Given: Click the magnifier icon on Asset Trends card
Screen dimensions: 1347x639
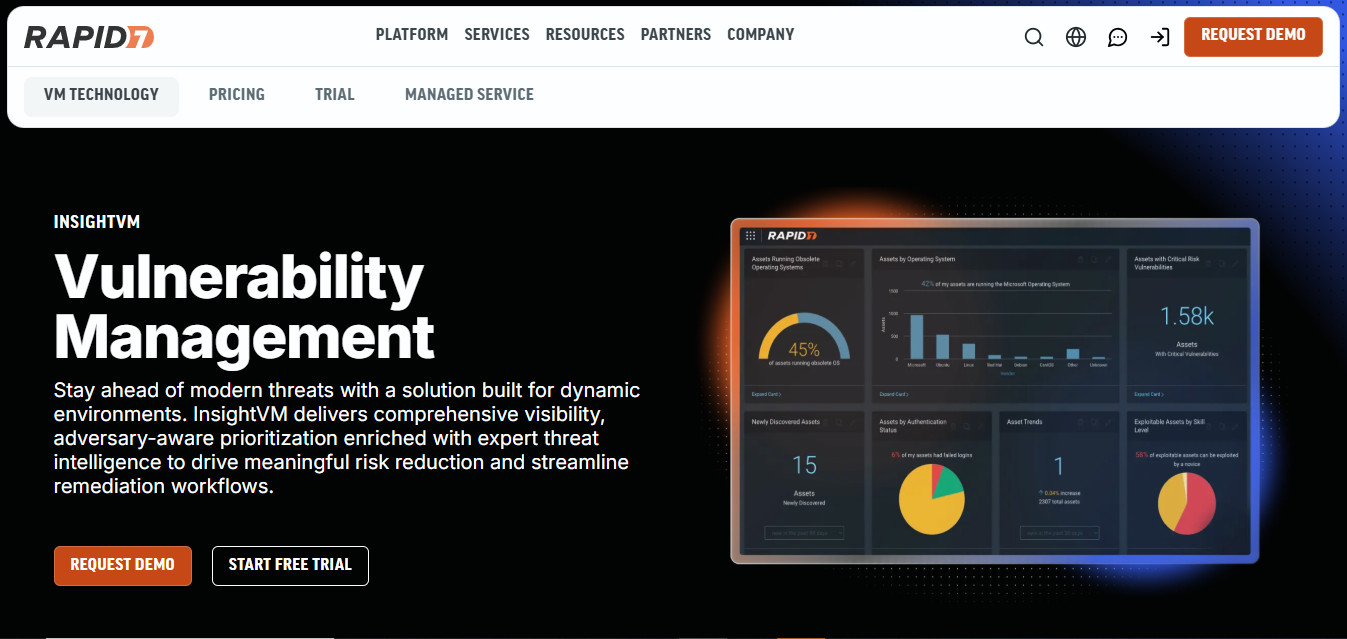Looking at the screenshot, I should tap(1094, 422).
